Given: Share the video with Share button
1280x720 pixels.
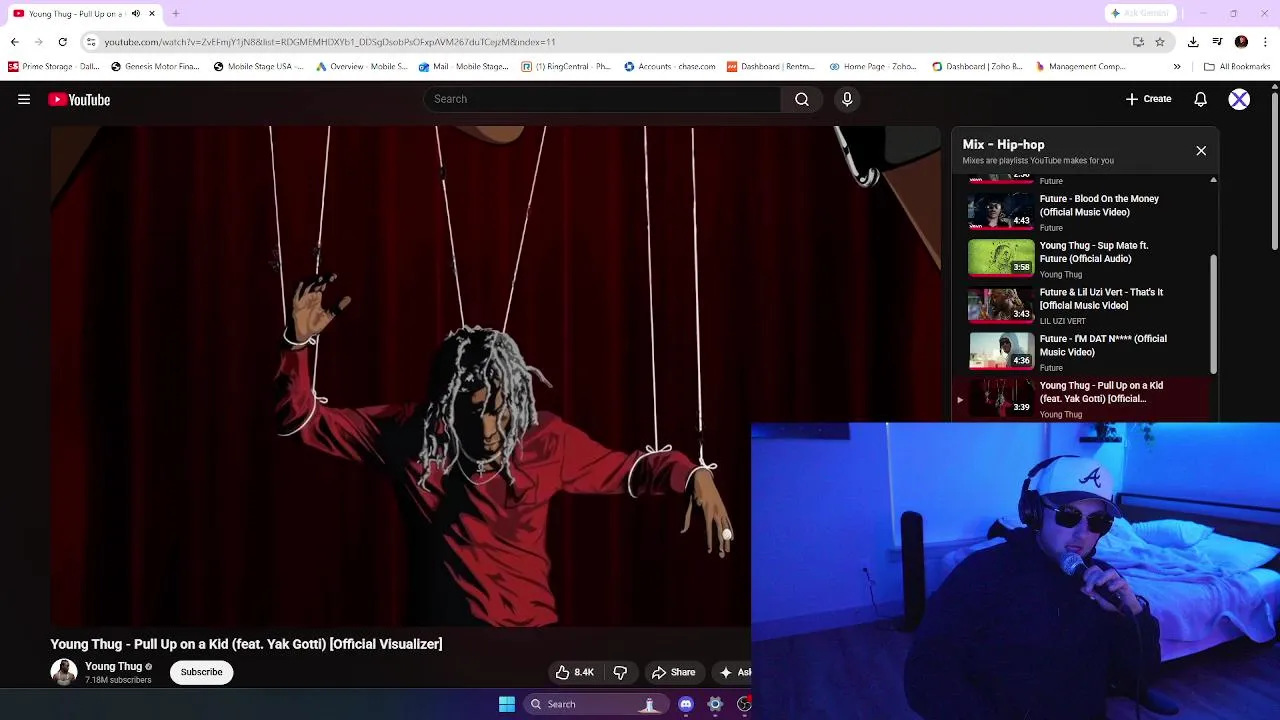Looking at the screenshot, I should pyautogui.click(x=673, y=672).
